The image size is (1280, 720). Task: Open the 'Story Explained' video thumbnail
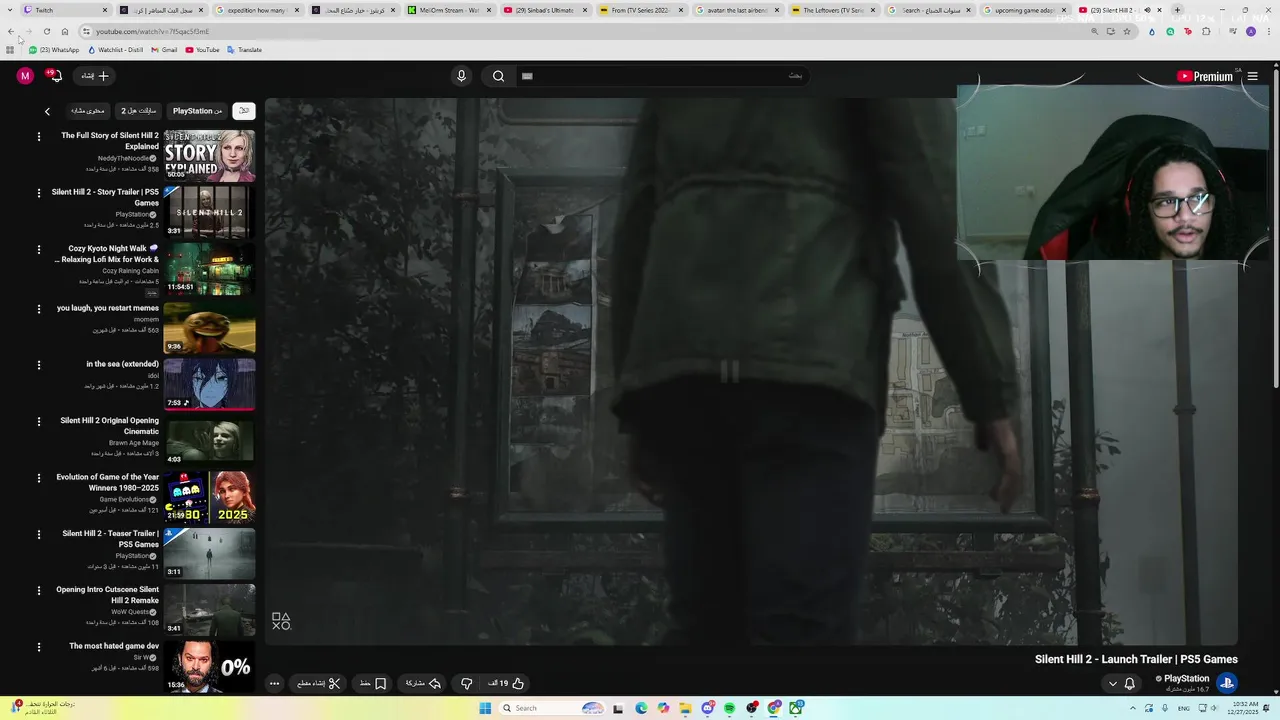pos(209,155)
